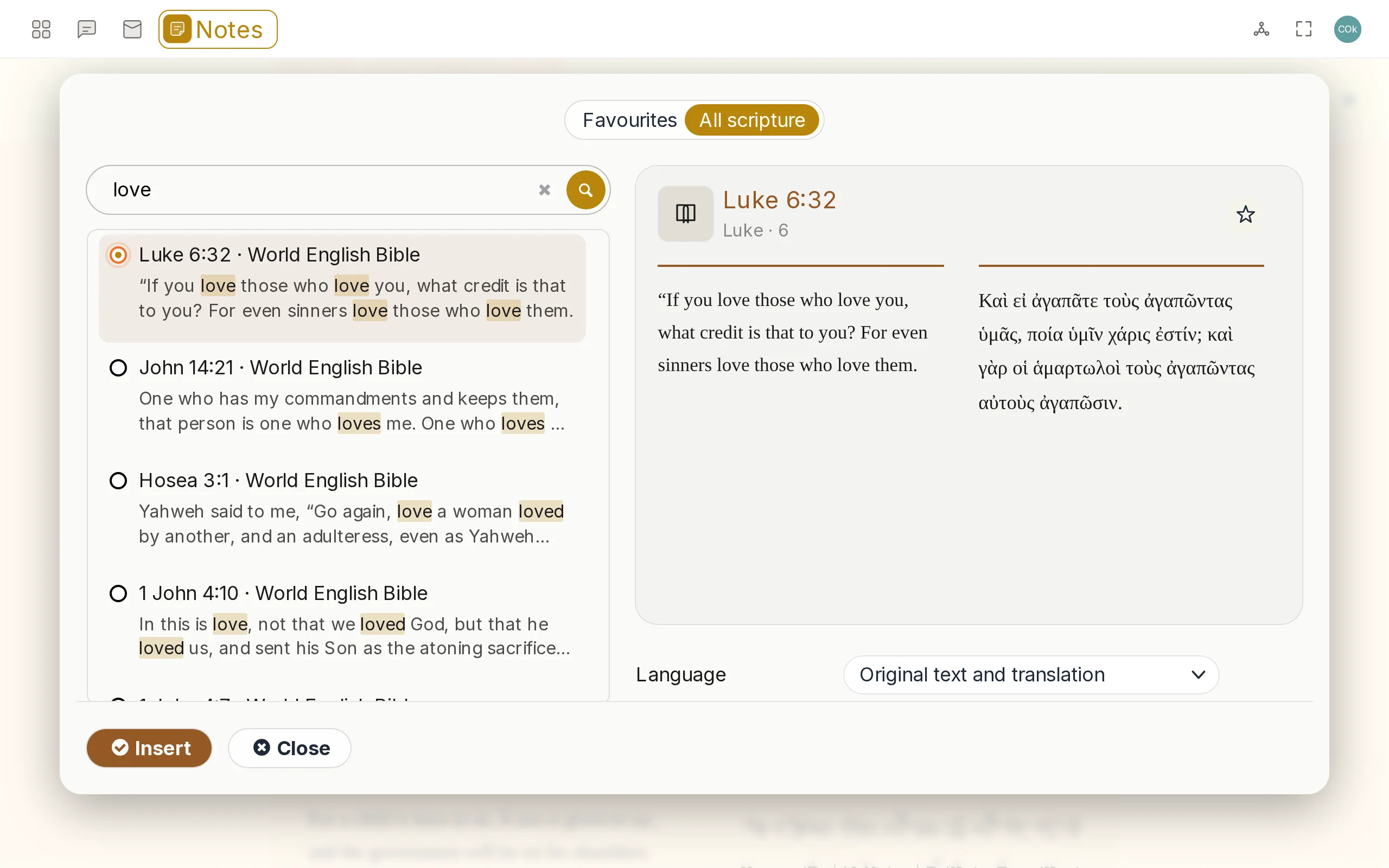The width and height of the screenshot is (1389, 868).
Task: Click the Luke 6:32 preview heading
Action: tap(779, 200)
